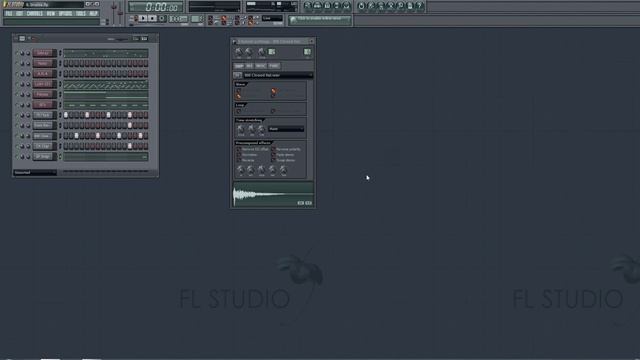The height and width of the screenshot is (360, 640).
Task: Toggle Pattern/Song mode switch beside Play
Action: (135, 18)
